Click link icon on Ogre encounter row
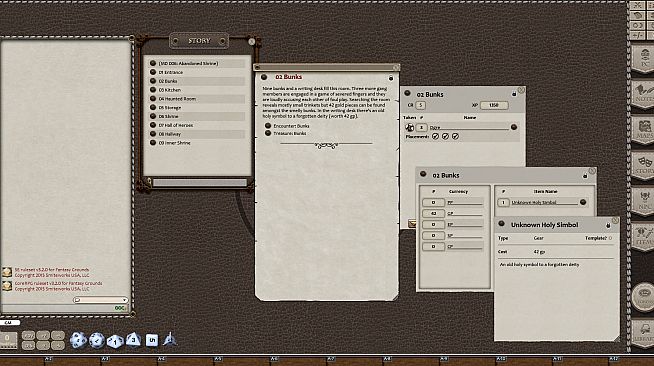Viewport: 654px width, 366px height. click(x=514, y=127)
